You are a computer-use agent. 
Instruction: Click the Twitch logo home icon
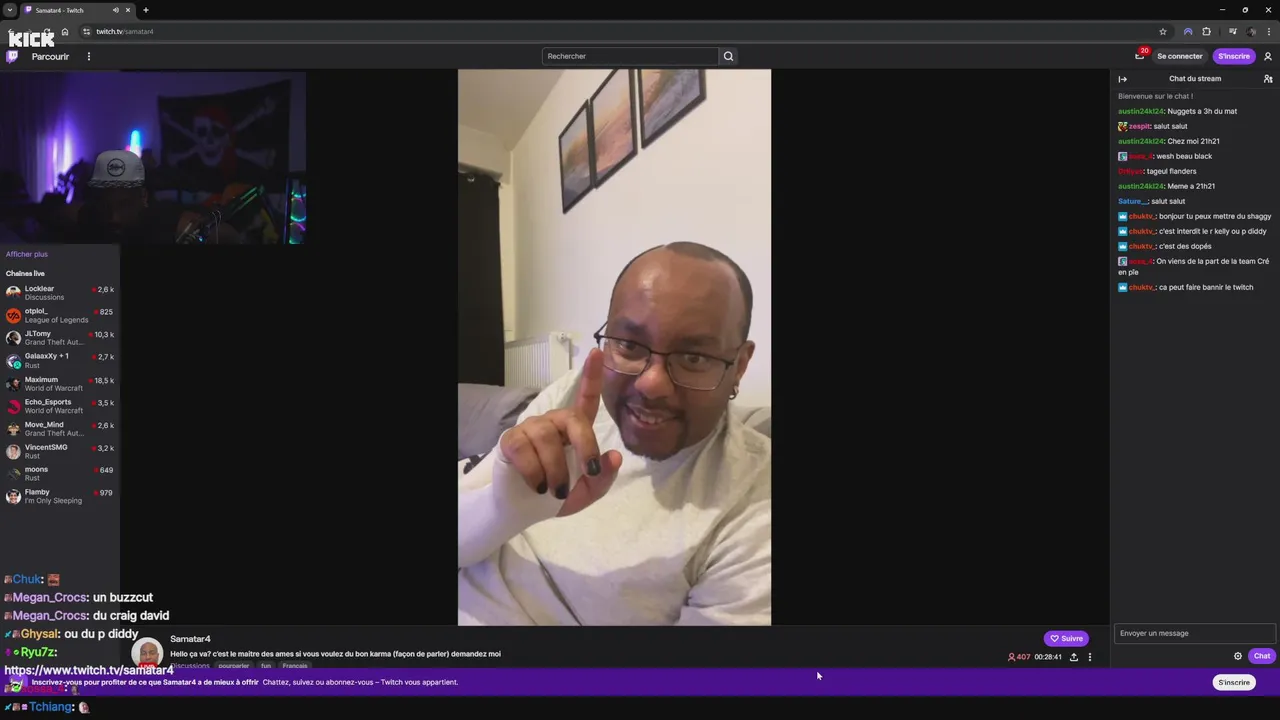click(12, 56)
